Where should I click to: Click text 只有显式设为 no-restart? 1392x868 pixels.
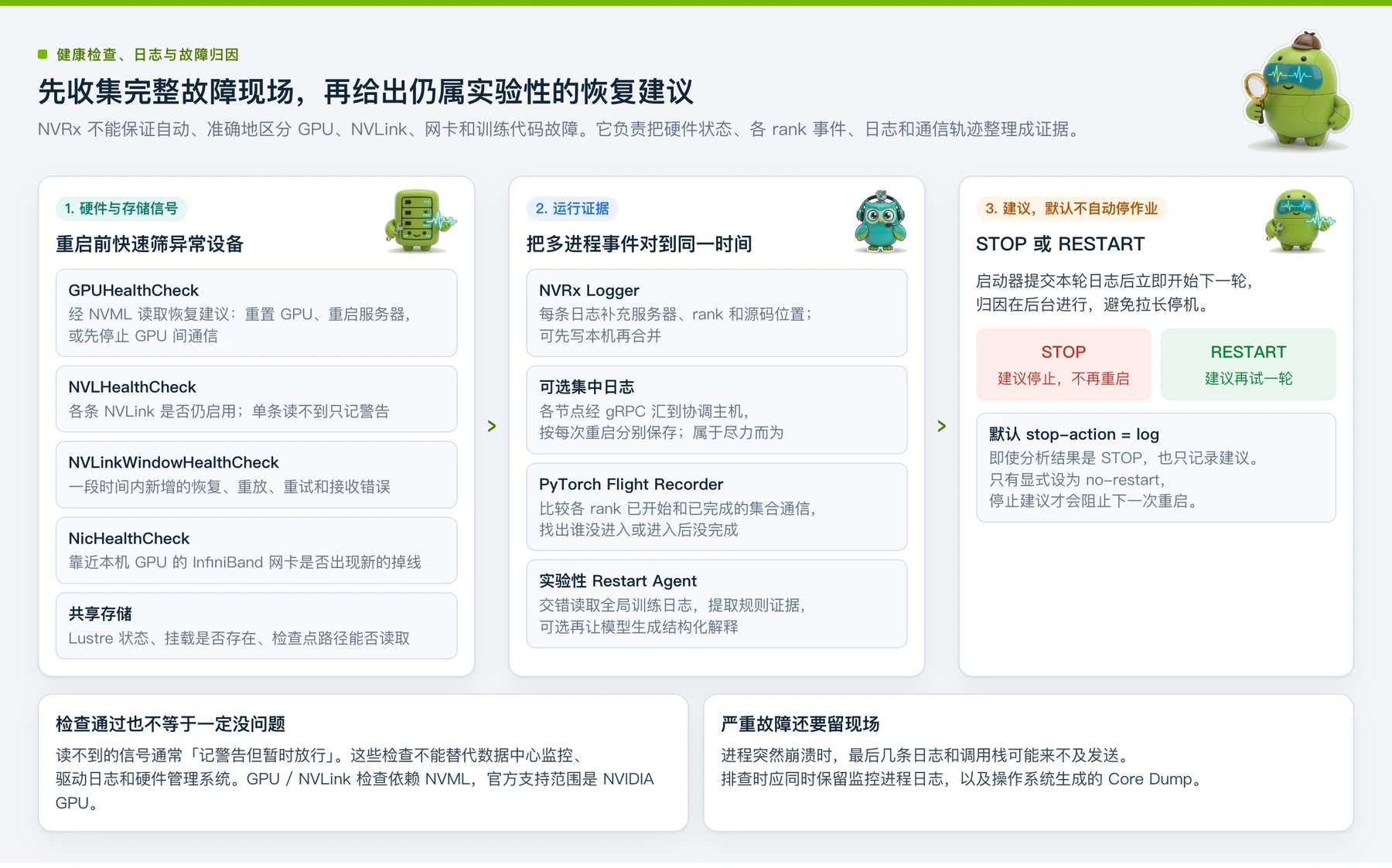(1077, 480)
